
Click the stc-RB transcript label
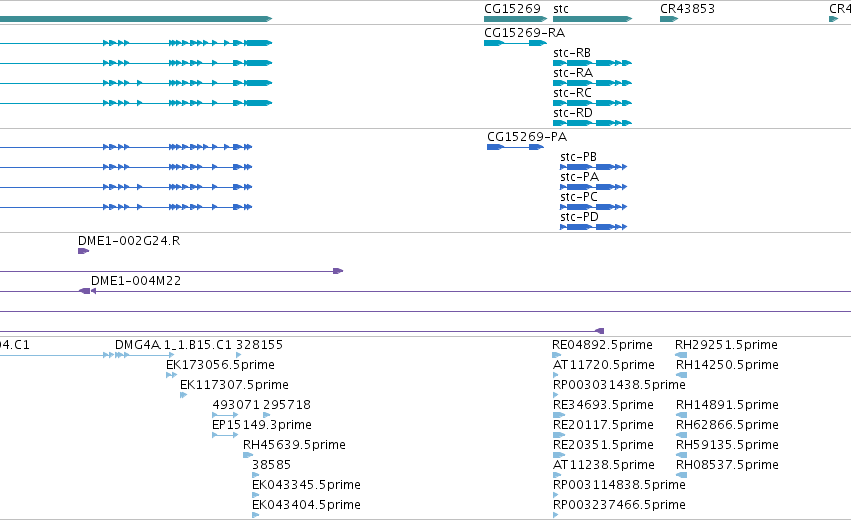coord(572,53)
